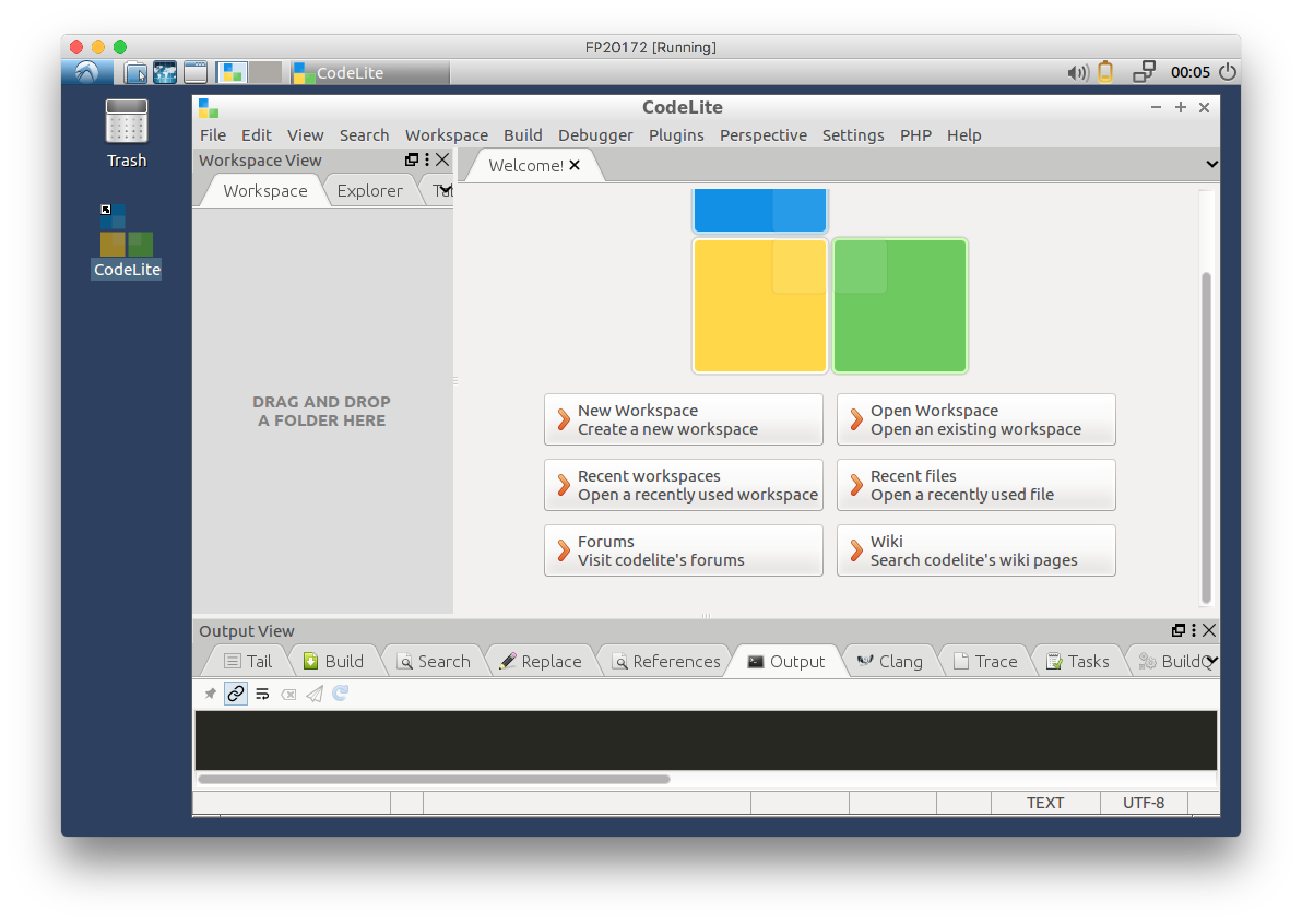Toggle the link (chain) button in Output toolbar

[x=235, y=694]
